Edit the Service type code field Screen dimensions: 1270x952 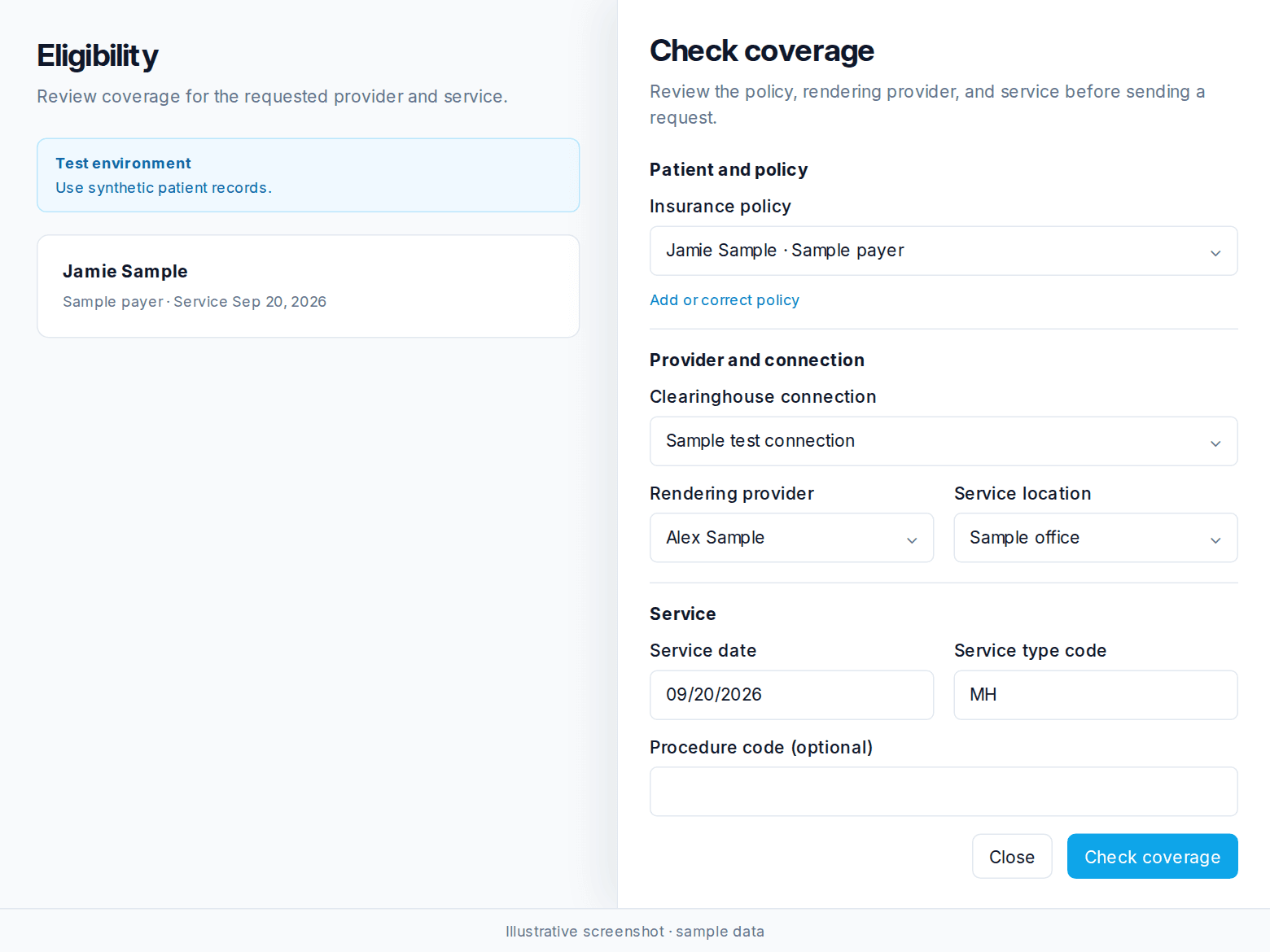pyautogui.click(x=1096, y=695)
